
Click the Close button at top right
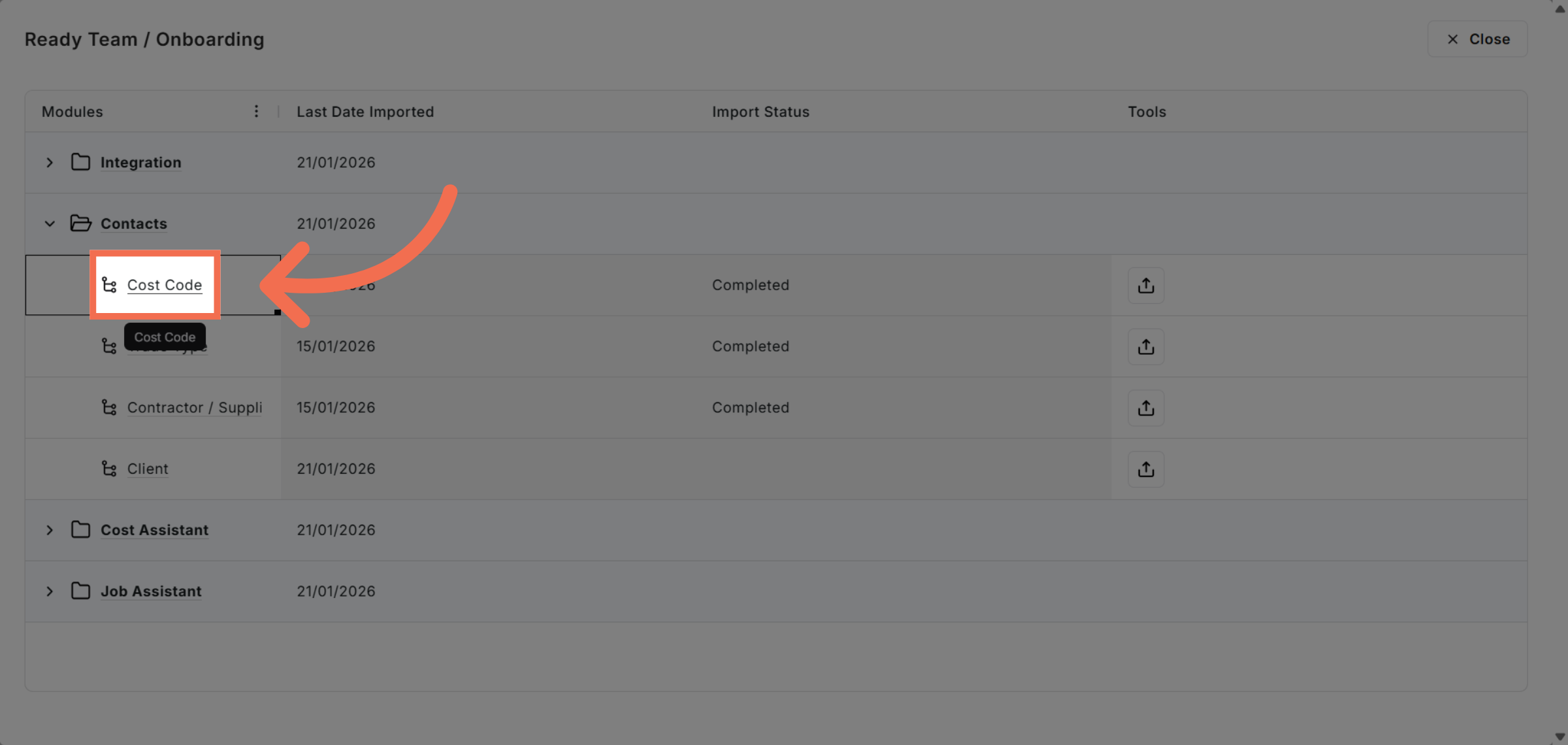[1477, 39]
